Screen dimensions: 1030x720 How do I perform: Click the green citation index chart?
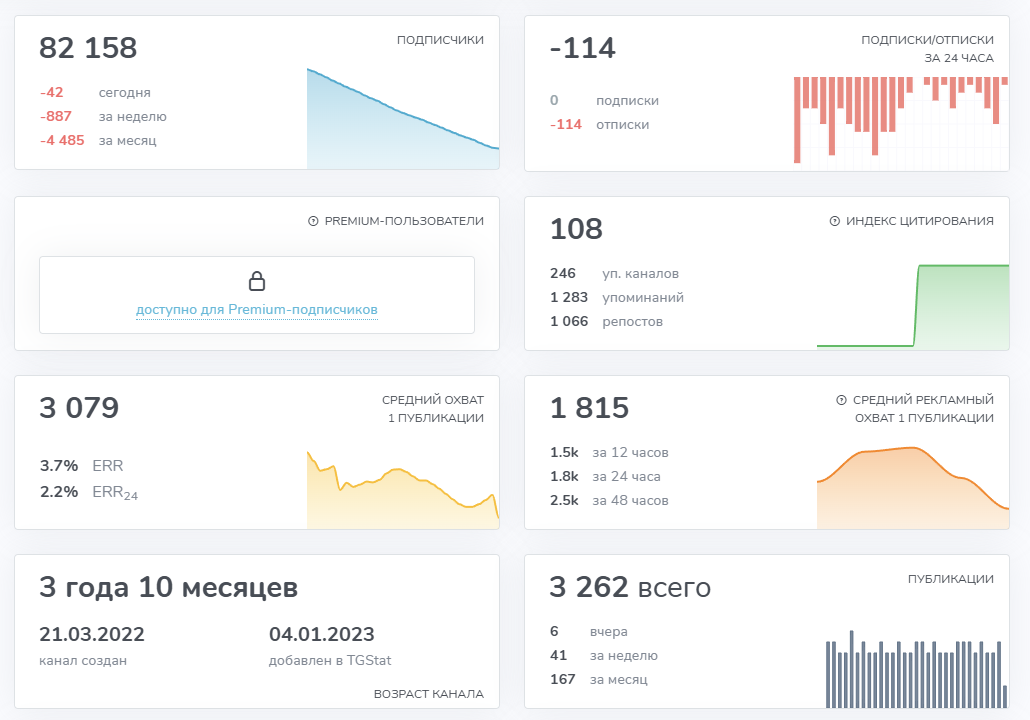pos(913,307)
